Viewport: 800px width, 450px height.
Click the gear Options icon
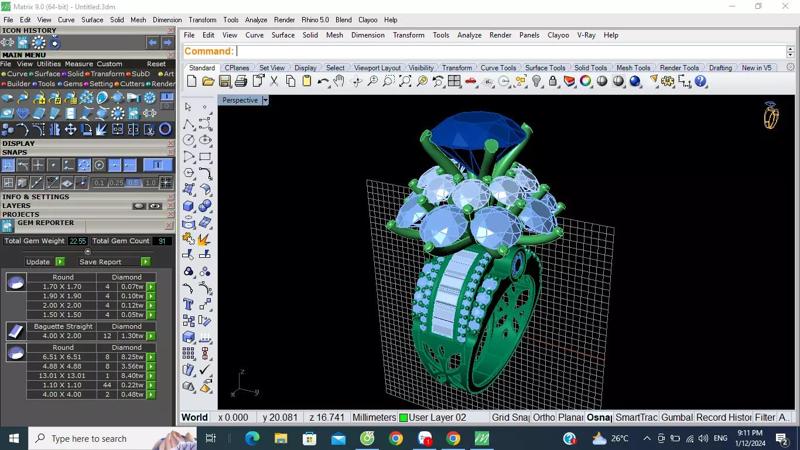click(667, 81)
